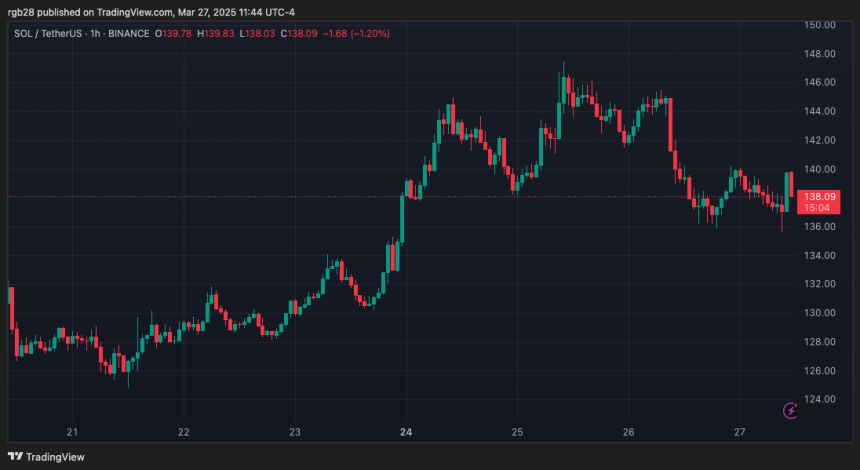860x470 pixels.
Task: Click the open value O139.78
Action: tap(173, 33)
